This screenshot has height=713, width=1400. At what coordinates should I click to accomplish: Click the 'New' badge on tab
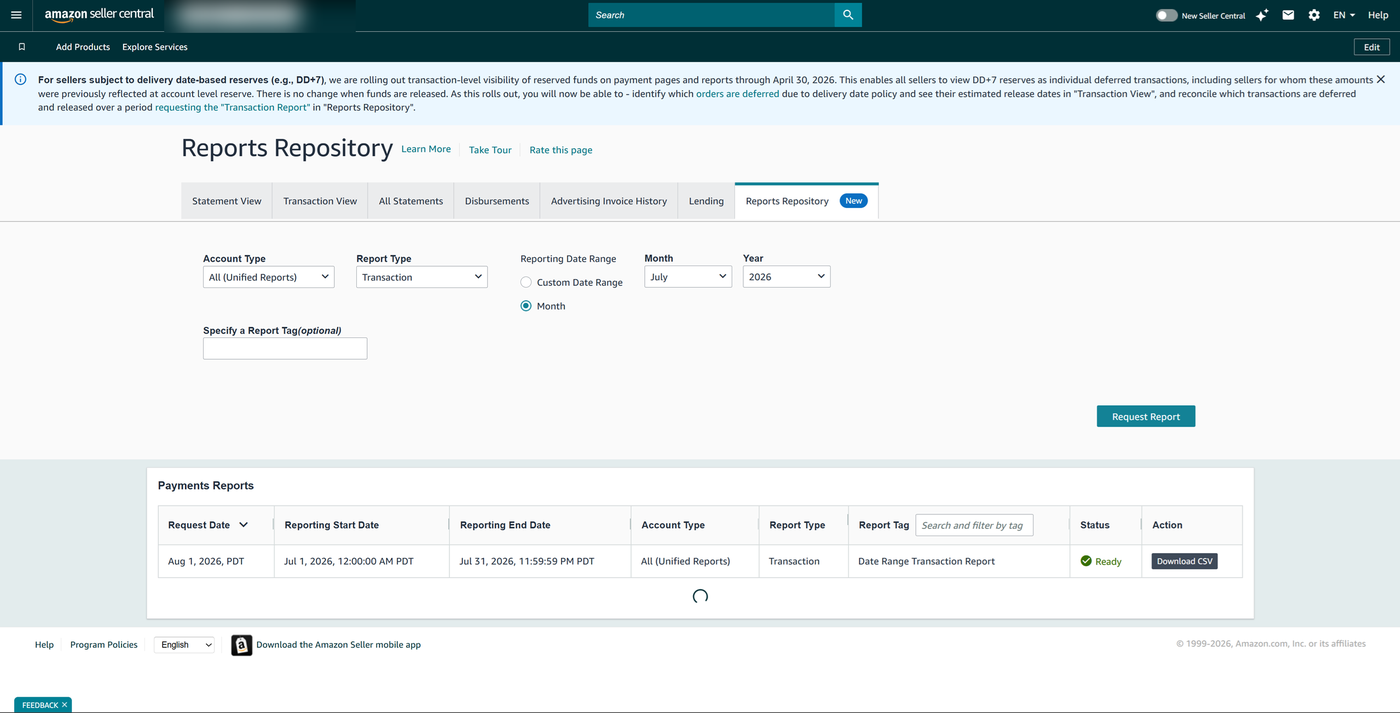[853, 201]
